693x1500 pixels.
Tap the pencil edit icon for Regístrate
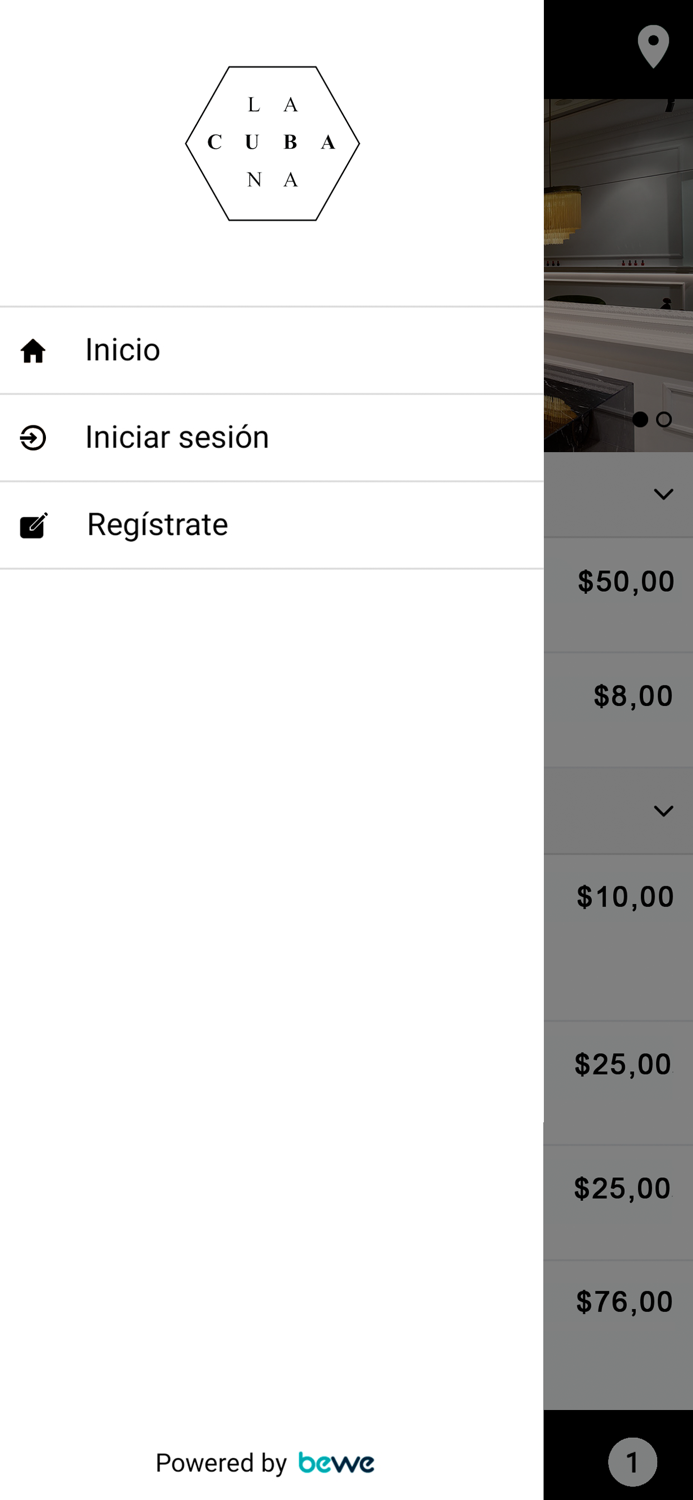(34, 525)
